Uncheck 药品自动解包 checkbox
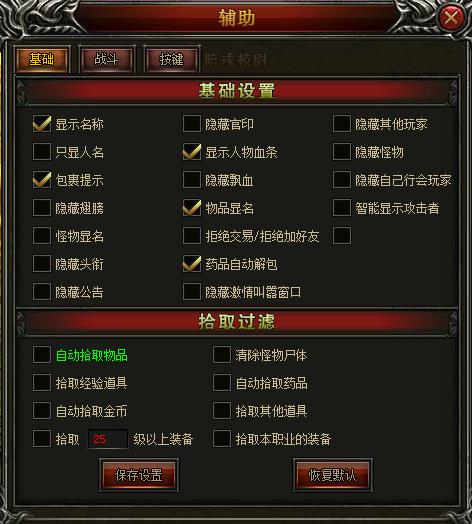Viewport: 472px width, 524px height. [x=192, y=264]
